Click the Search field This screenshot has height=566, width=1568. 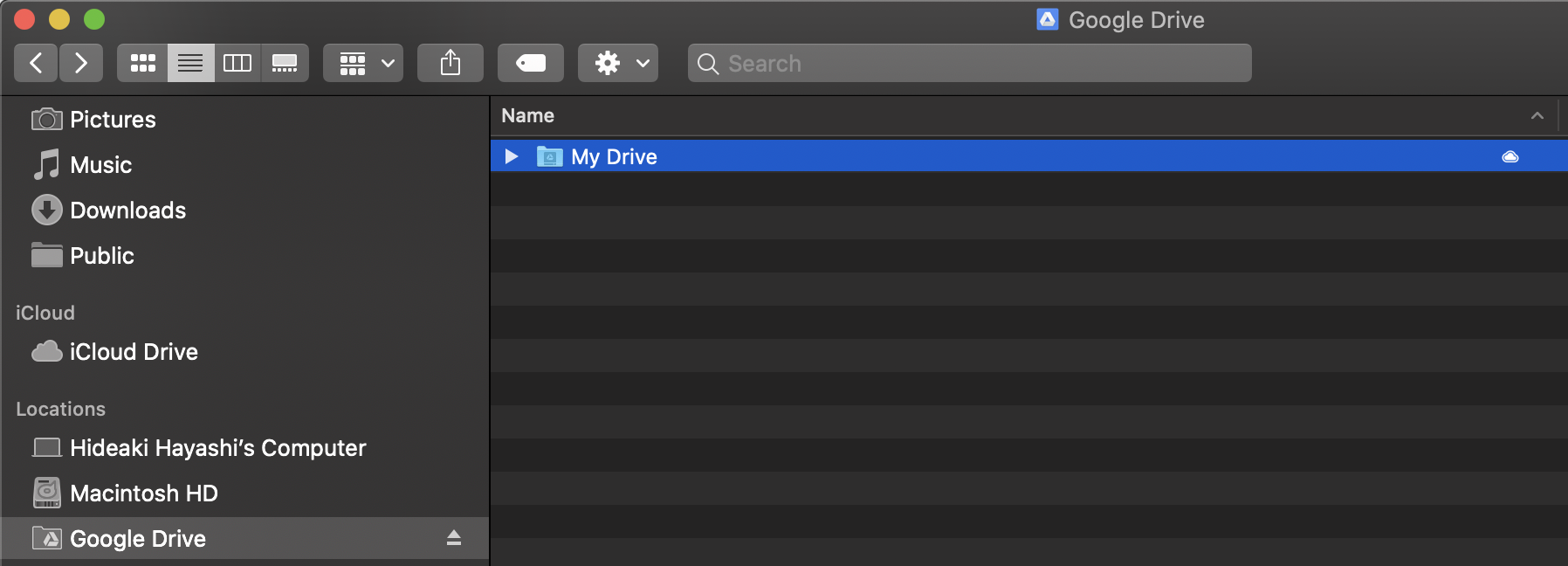(x=969, y=63)
